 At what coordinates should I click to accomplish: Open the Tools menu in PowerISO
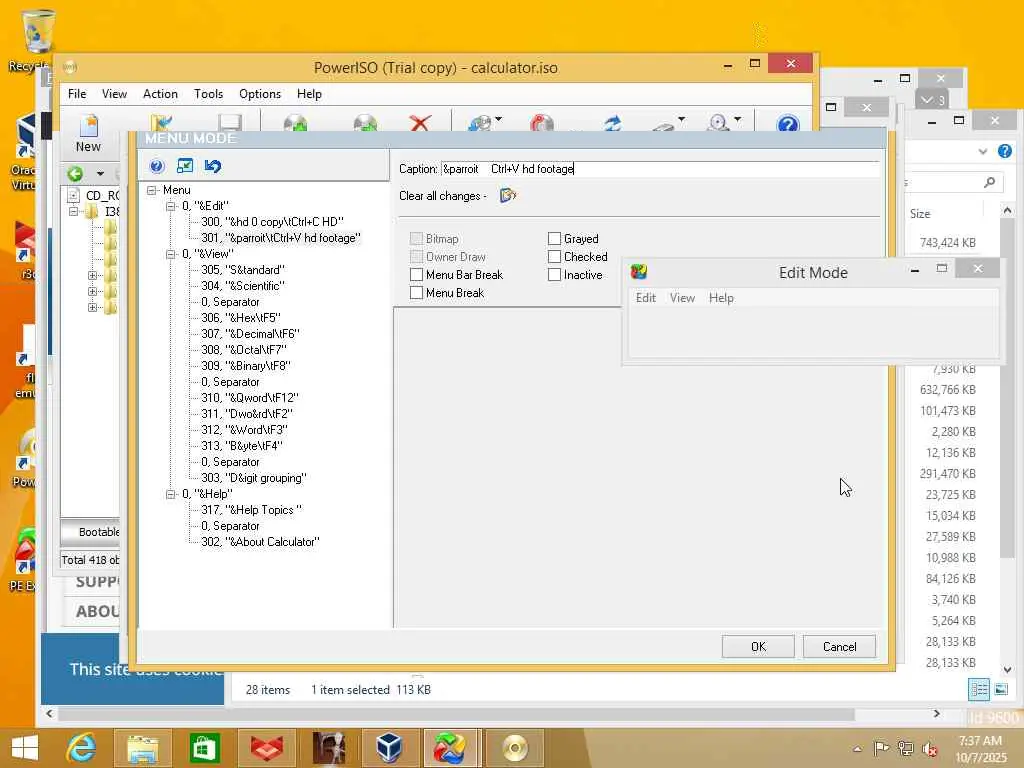tap(208, 94)
